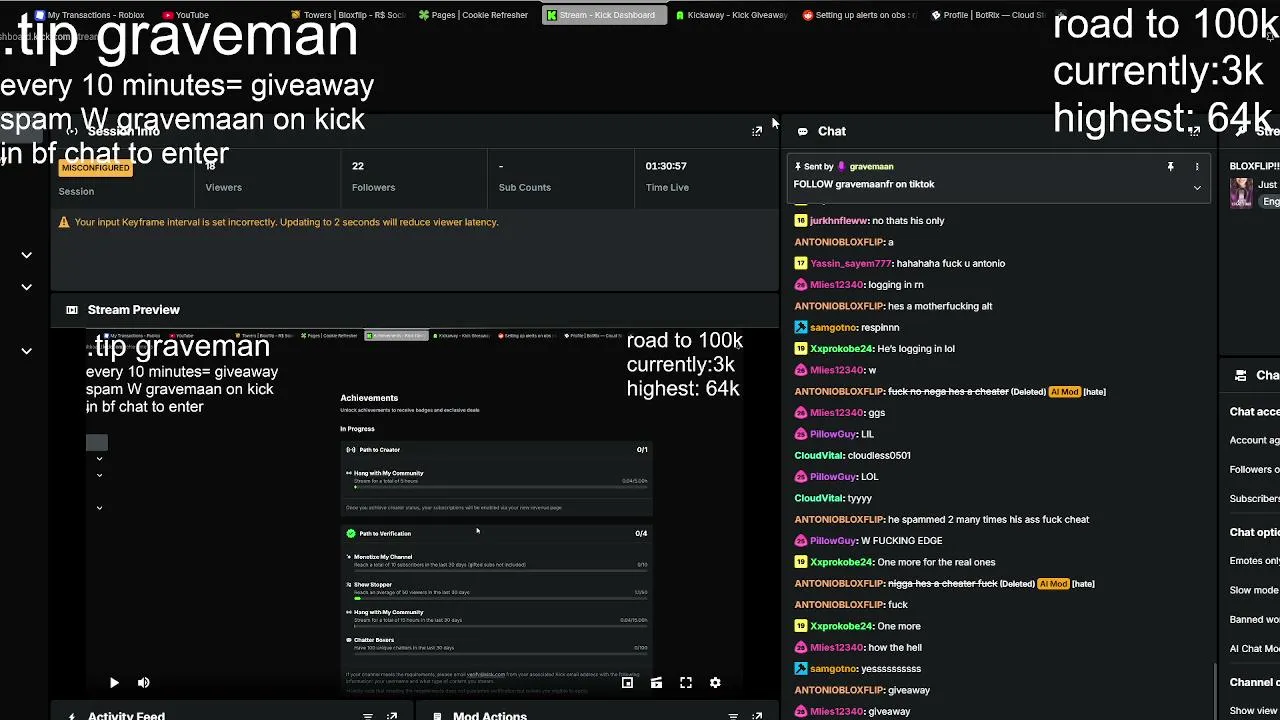Open the Towers | Bloxflip browser tab

coord(347,15)
